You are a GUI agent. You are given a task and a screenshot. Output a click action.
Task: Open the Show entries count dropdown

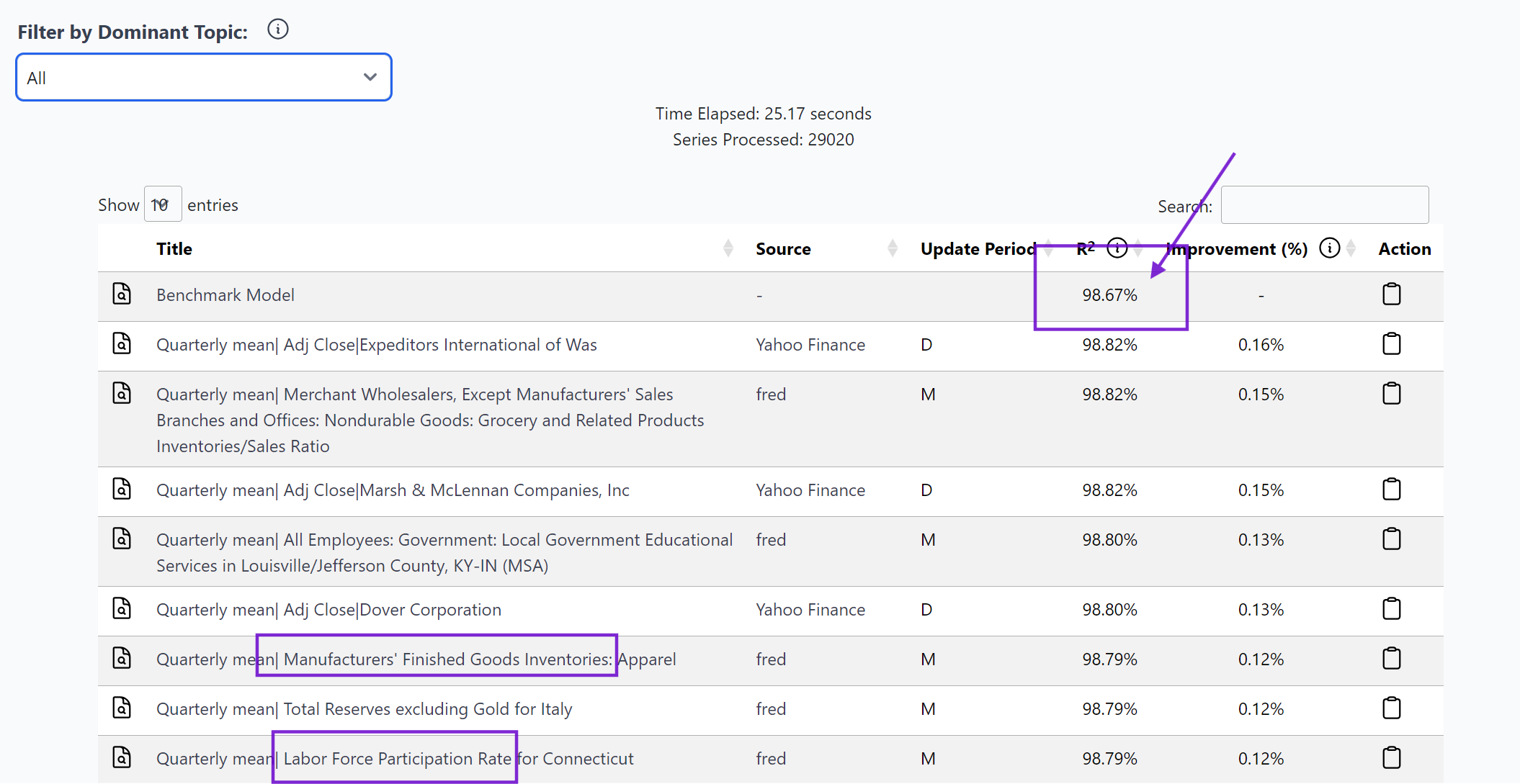click(163, 204)
